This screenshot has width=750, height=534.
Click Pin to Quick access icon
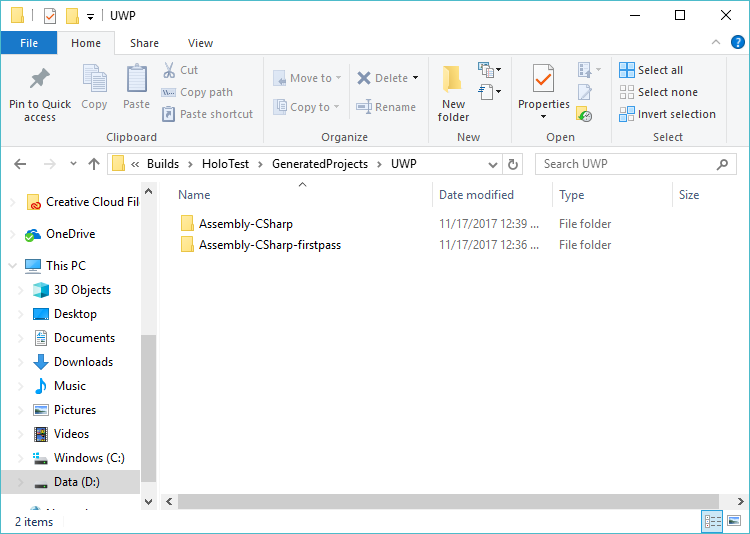pos(40,79)
